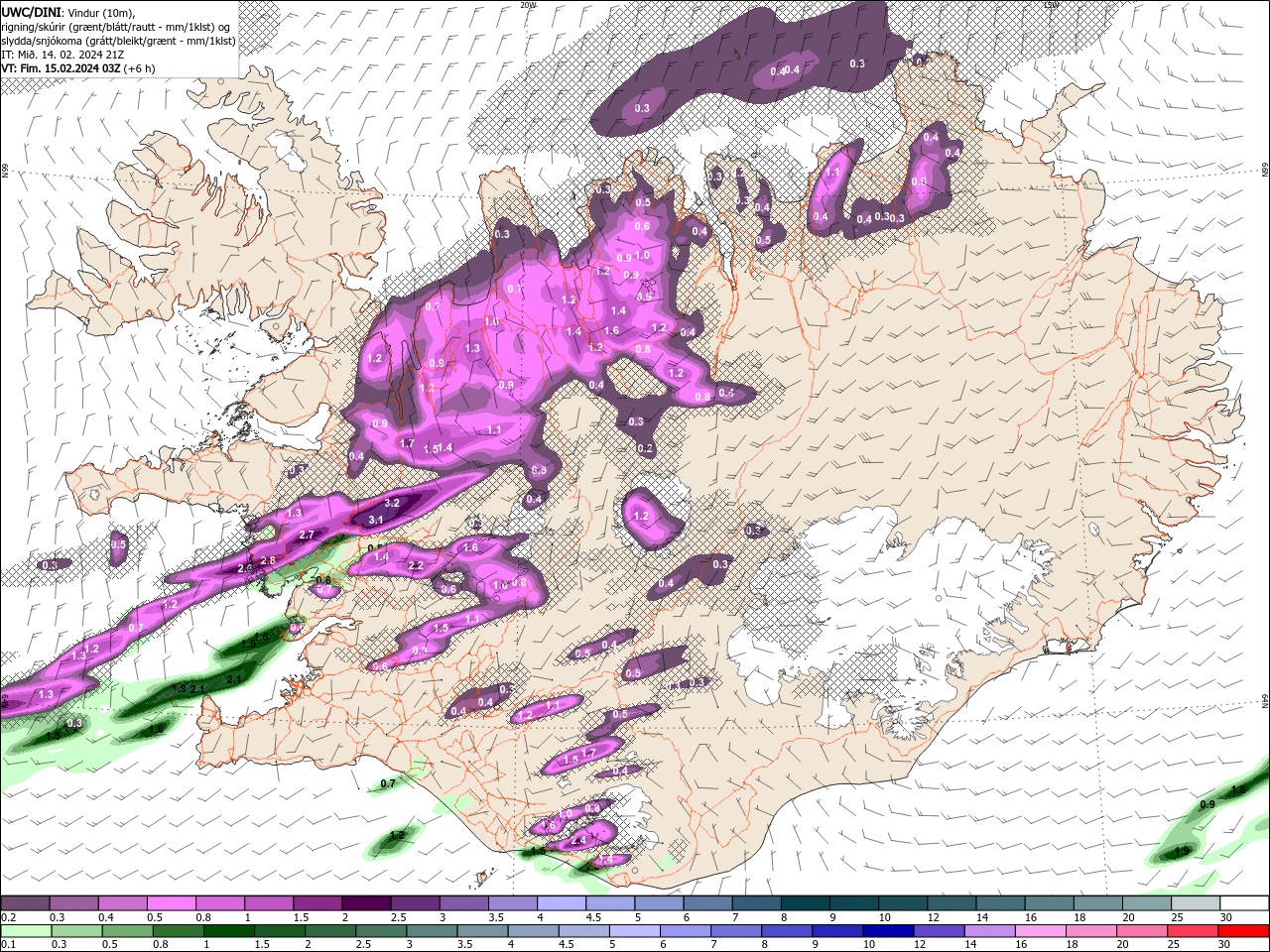Click the bright red swatch above "30", bottom legend
This screenshot has height=952, width=1270.
click(1243, 931)
